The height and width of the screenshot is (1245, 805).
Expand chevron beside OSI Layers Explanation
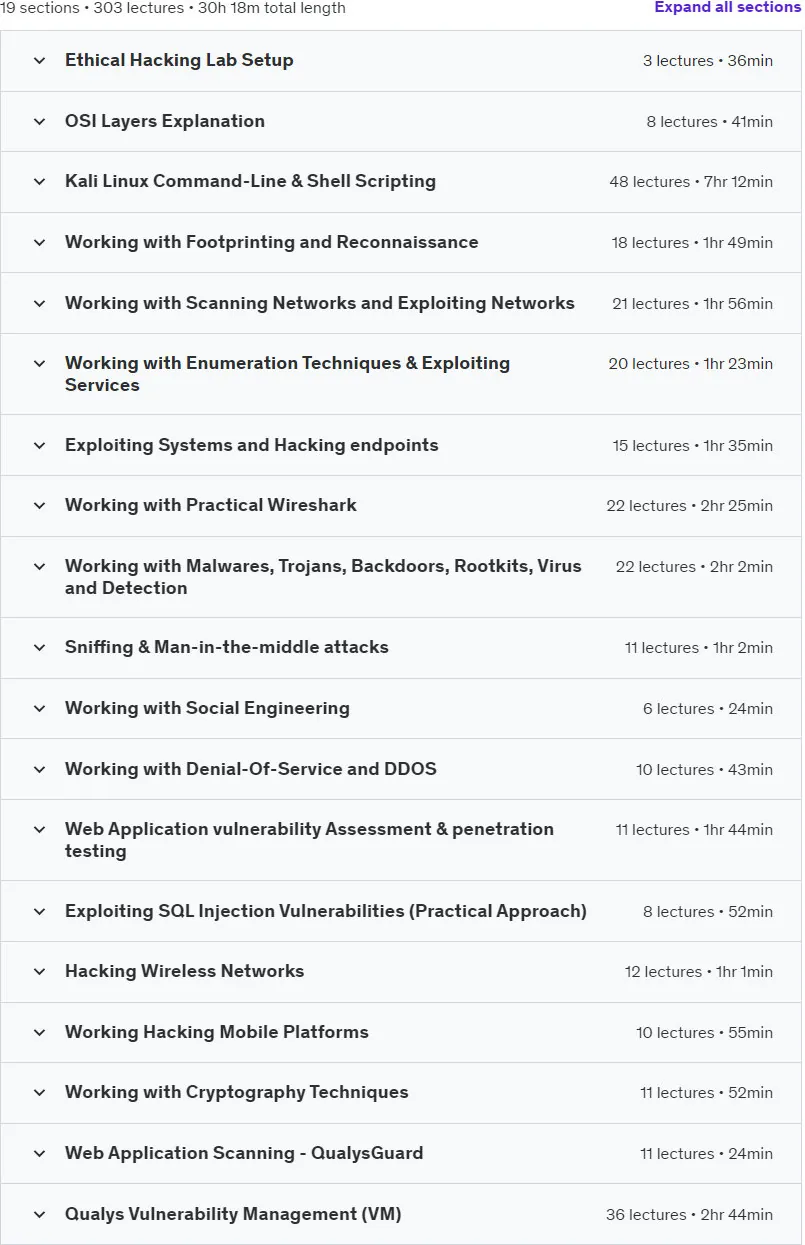coord(40,122)
